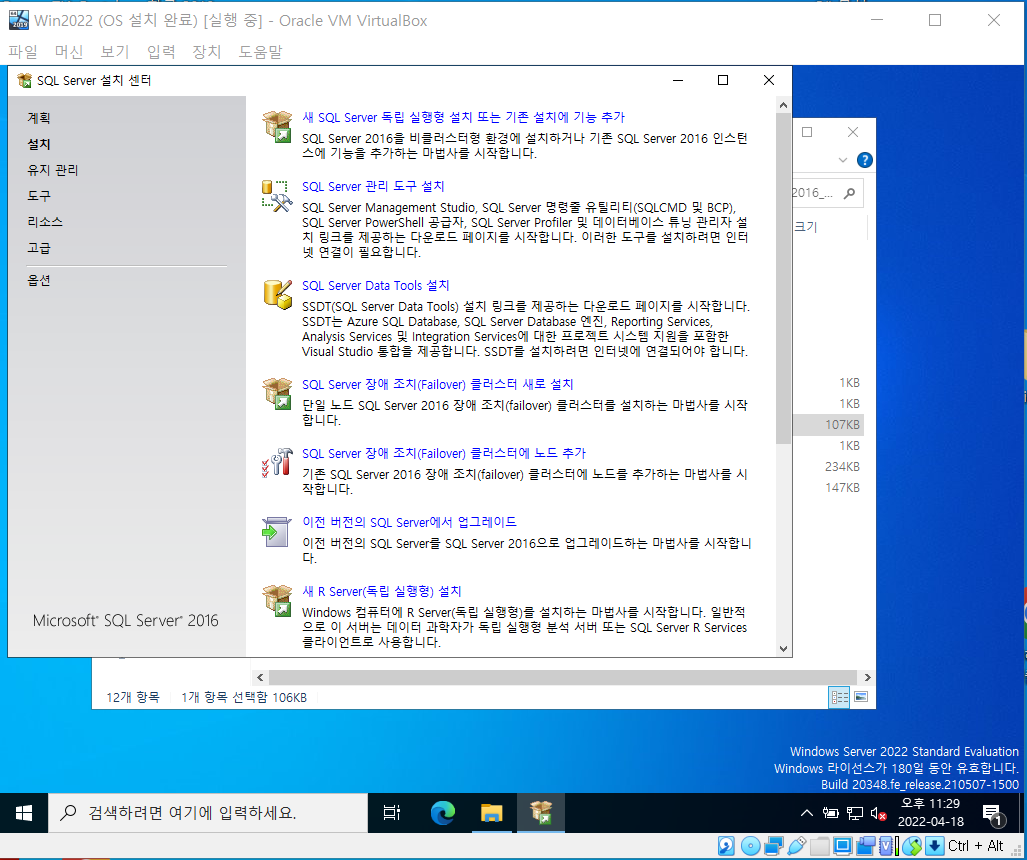
Task: Click the SQL Server setup taskbar icon
Action: tap(541, 813)
